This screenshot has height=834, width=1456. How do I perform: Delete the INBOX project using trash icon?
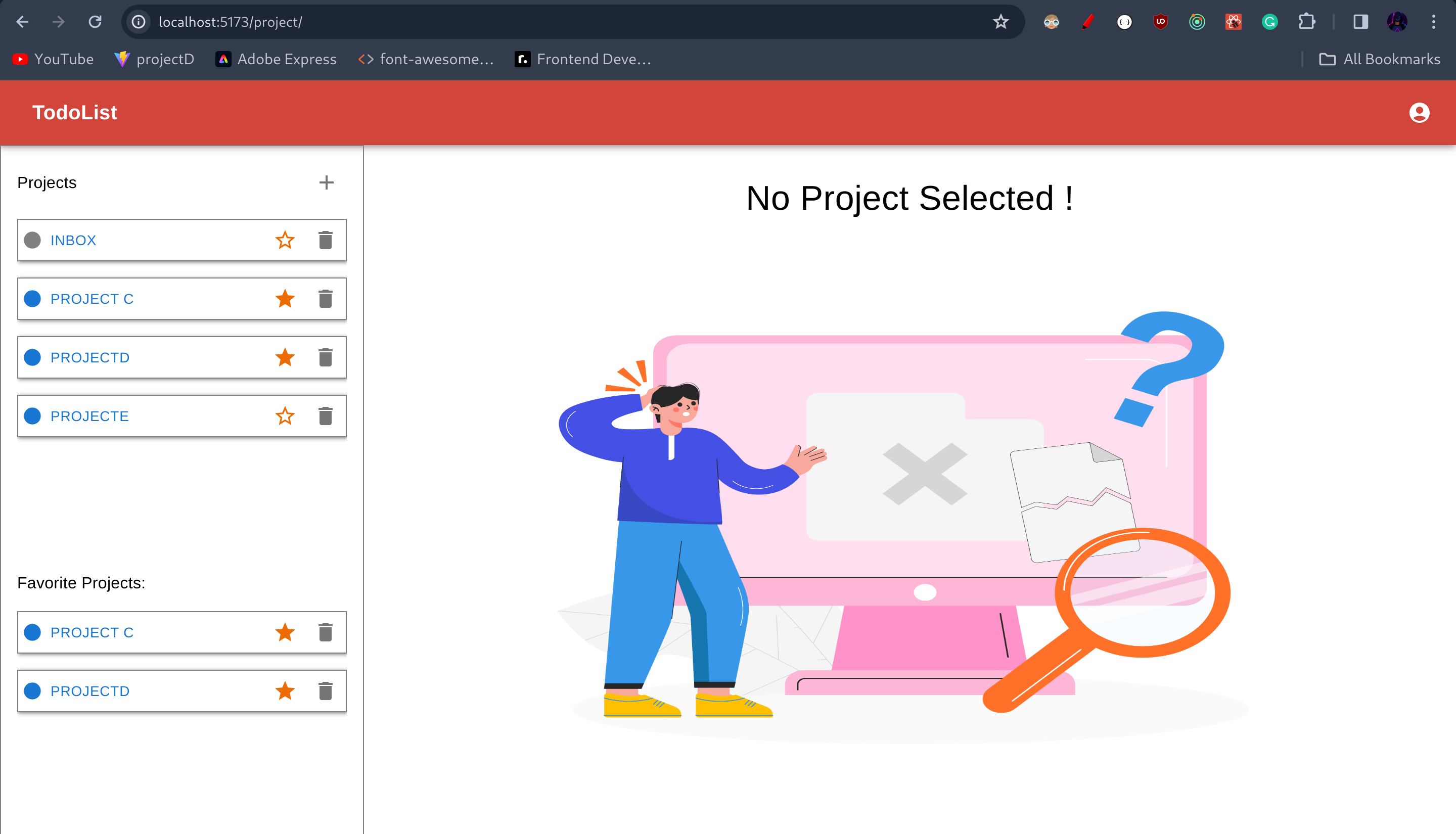click(326, 240)
